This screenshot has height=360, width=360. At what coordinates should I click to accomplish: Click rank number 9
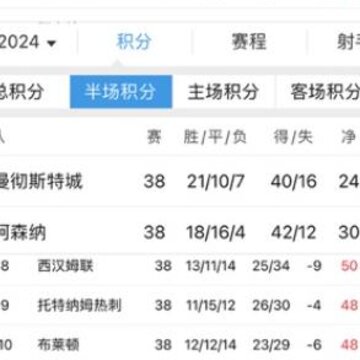click(4, 305)
